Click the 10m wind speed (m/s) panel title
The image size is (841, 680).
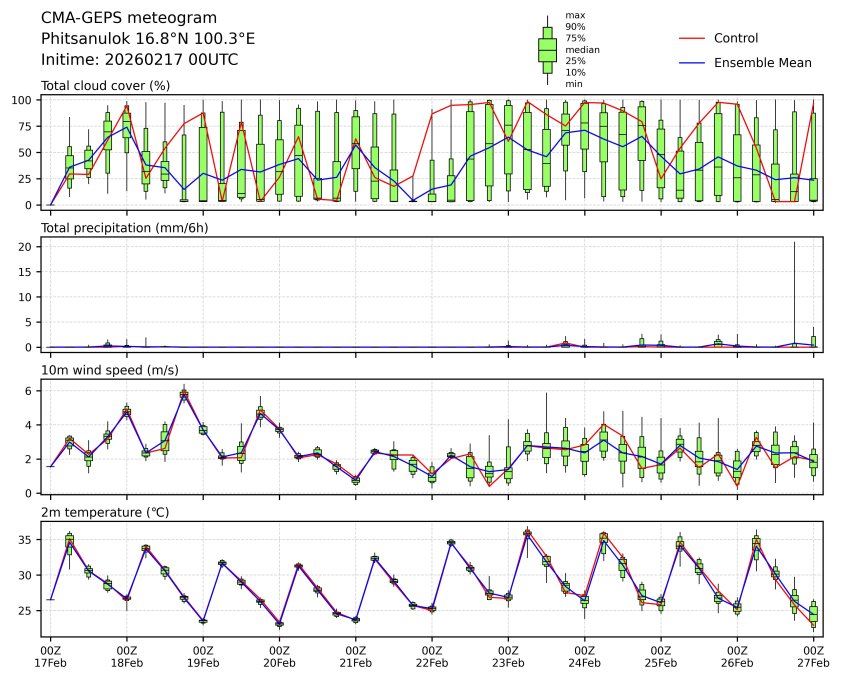pyautogui.click(x=110, y=370)
